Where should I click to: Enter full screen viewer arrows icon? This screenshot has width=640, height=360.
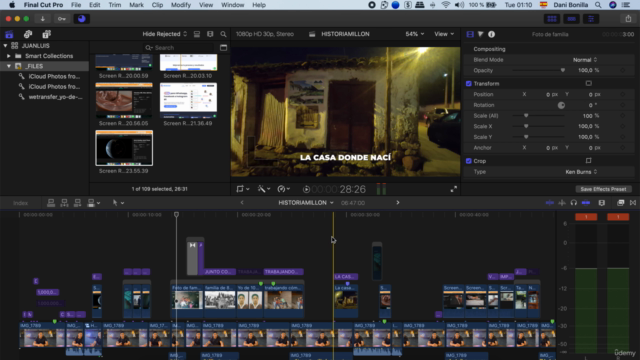pyautogui.click(x=453, y=189)
